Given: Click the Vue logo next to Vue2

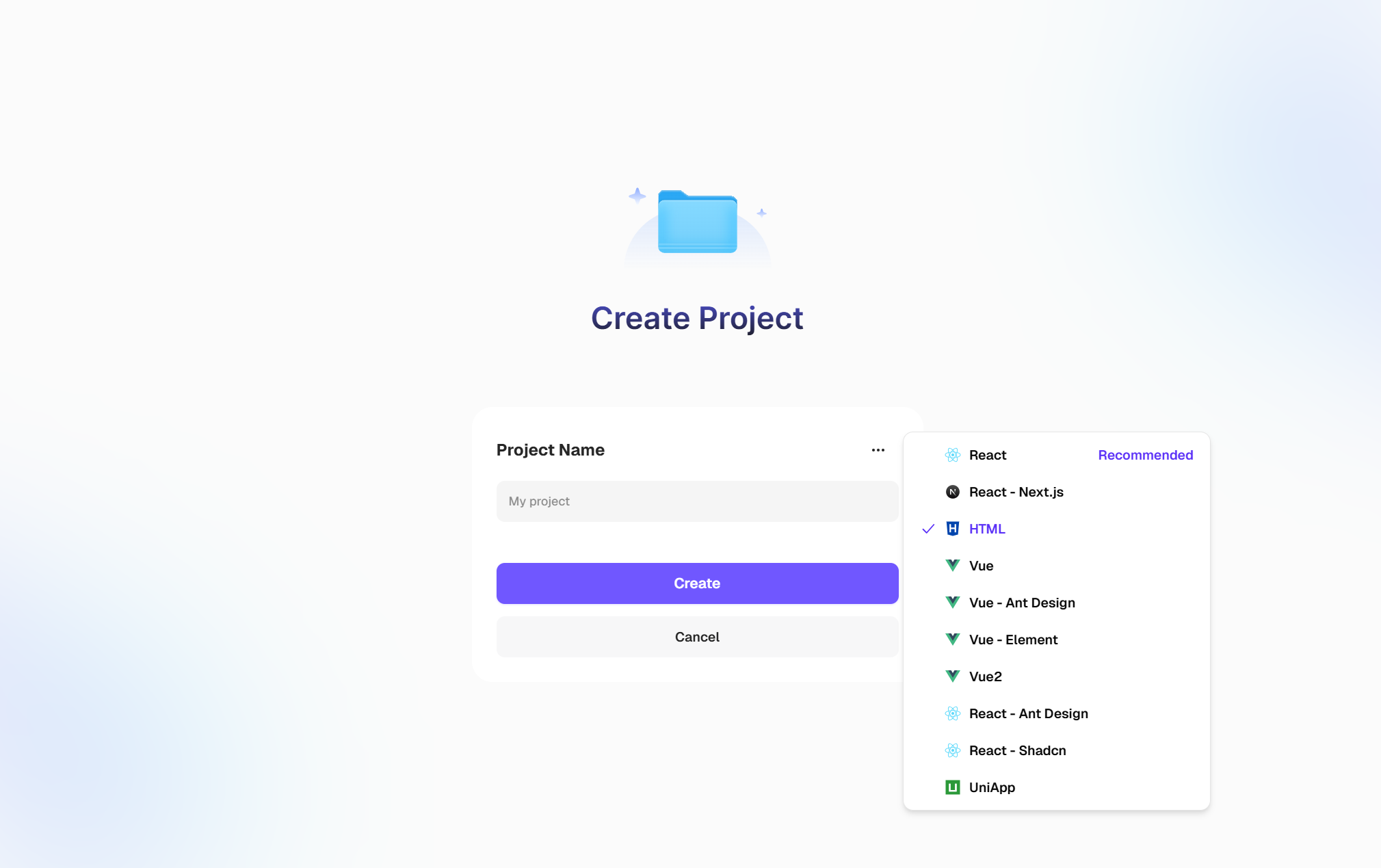Looking at the screenshot, I should click(952, 676).
